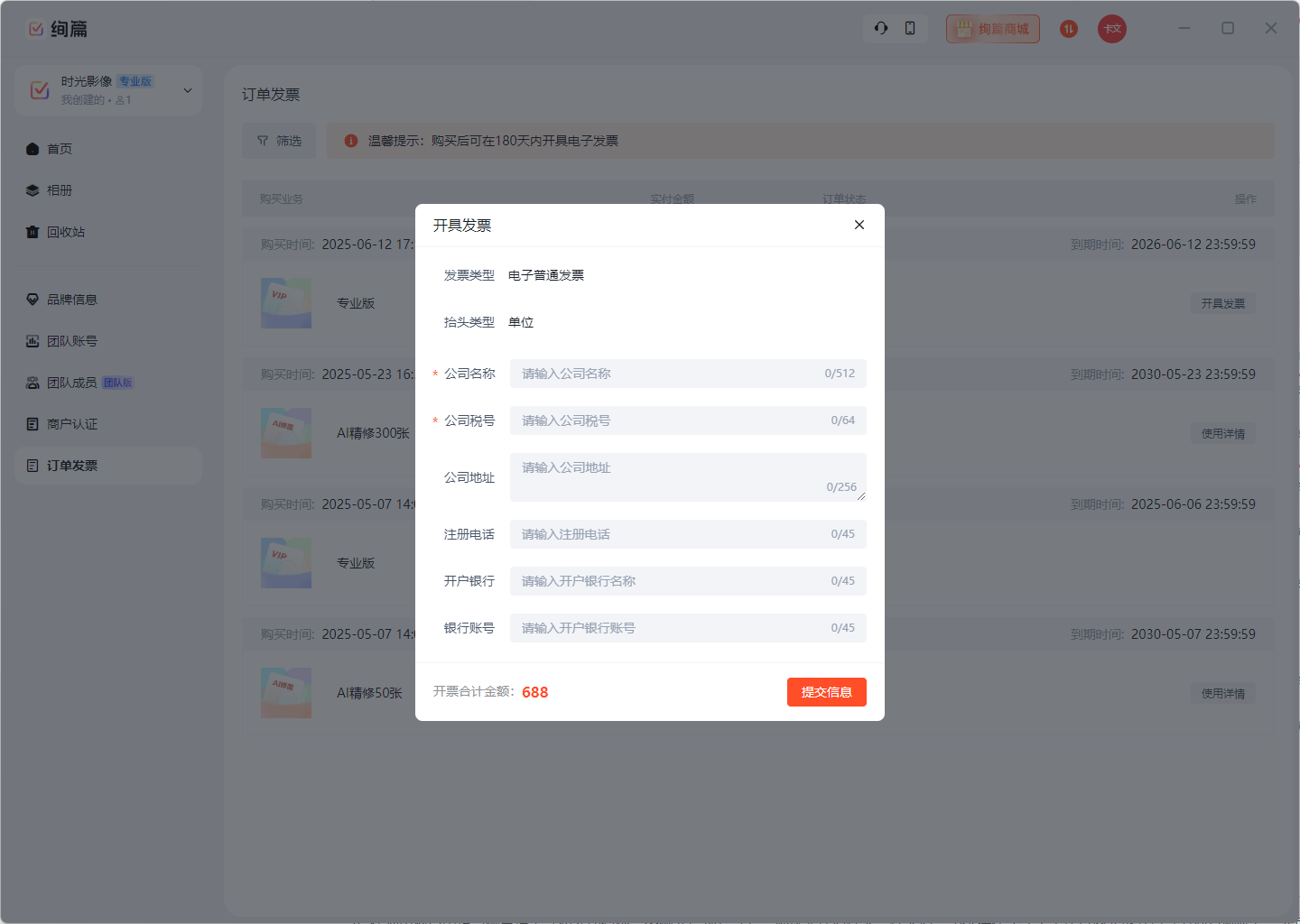Open the 回收站 recycle bin
Image resolution: width=1300 pixels, height=924 pixels.
point(65,232)
